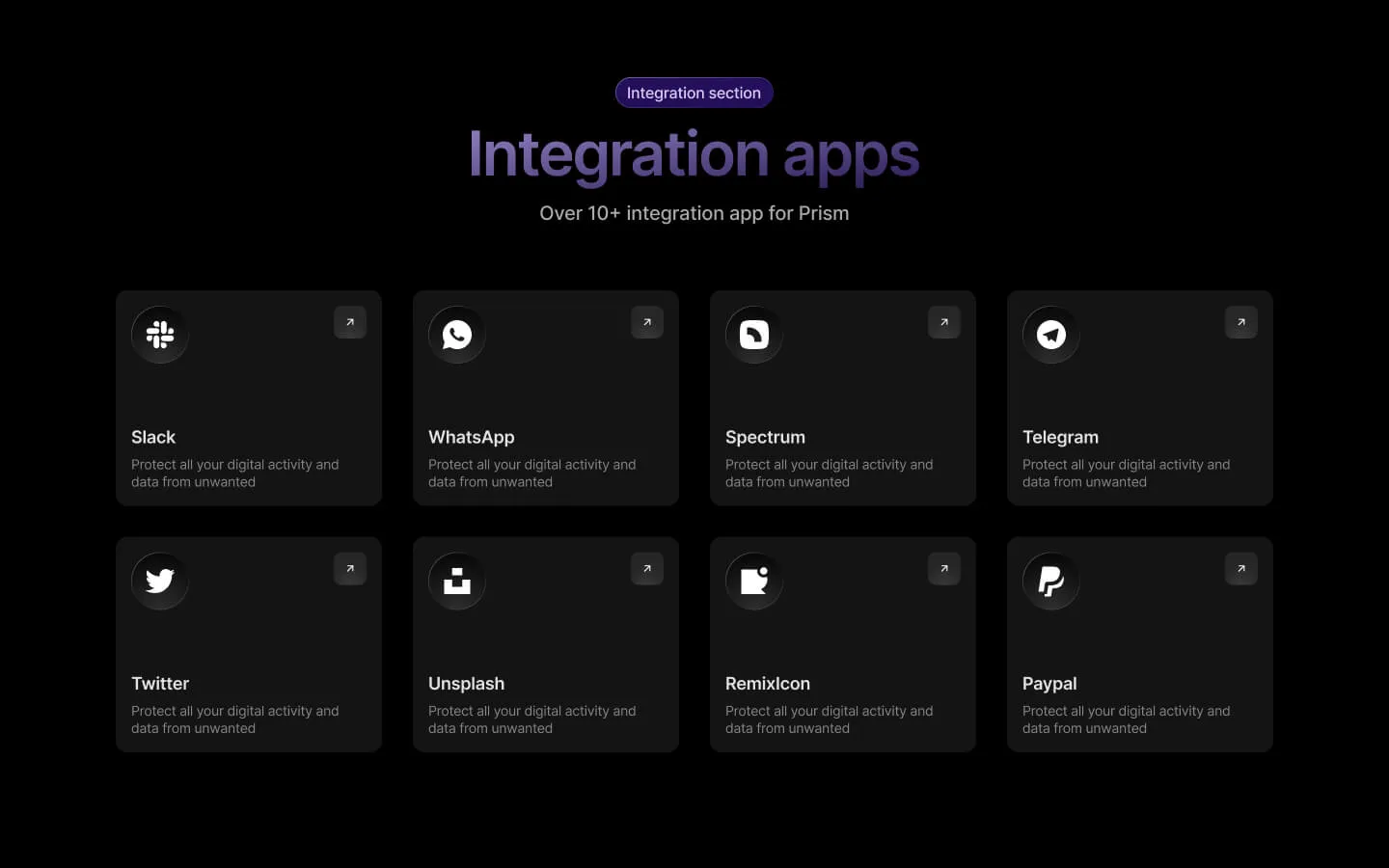Click the Integration section badge
This screenshot has height=868, width=1389.
coord(694,93)
